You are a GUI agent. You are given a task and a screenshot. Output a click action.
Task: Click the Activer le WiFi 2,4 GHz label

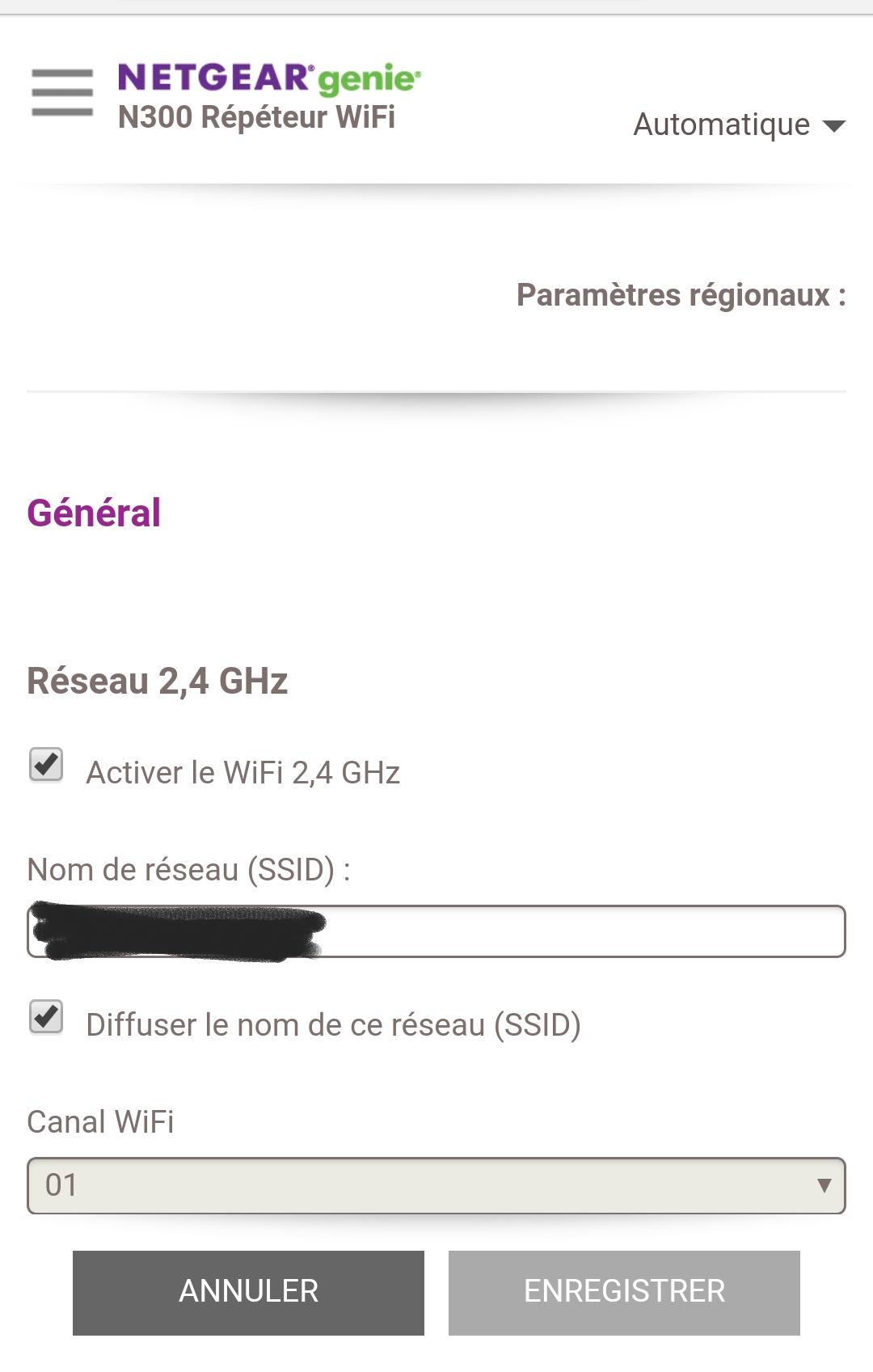click(x=242, y=773)
